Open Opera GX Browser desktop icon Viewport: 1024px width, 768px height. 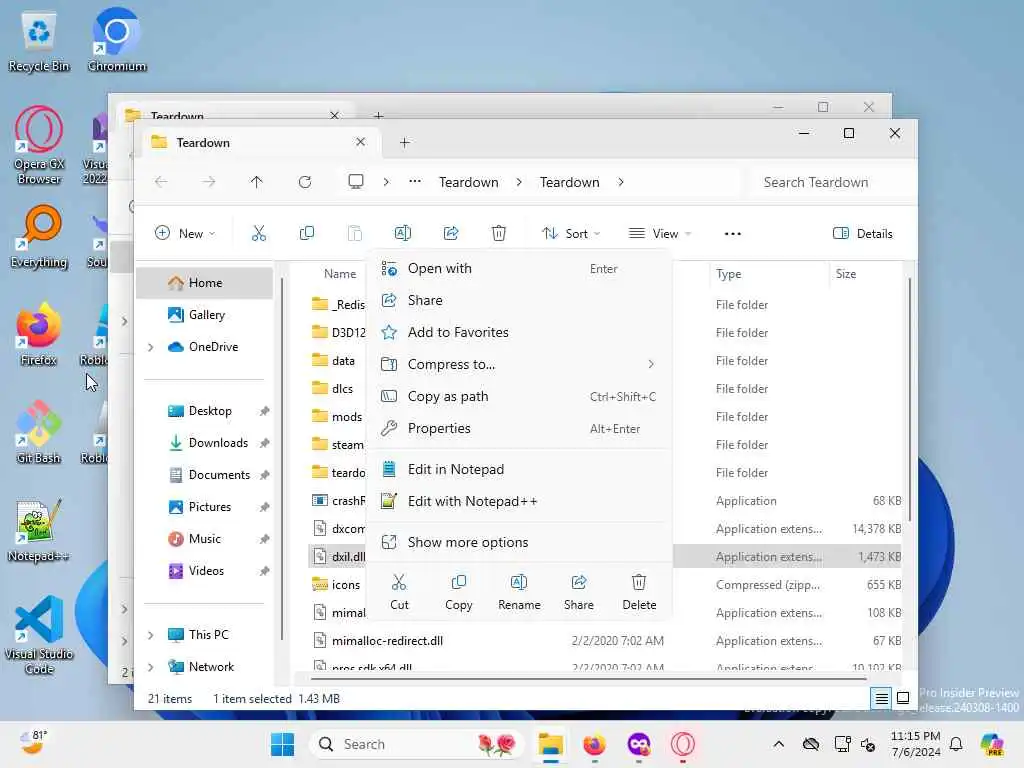pos(39,146)
